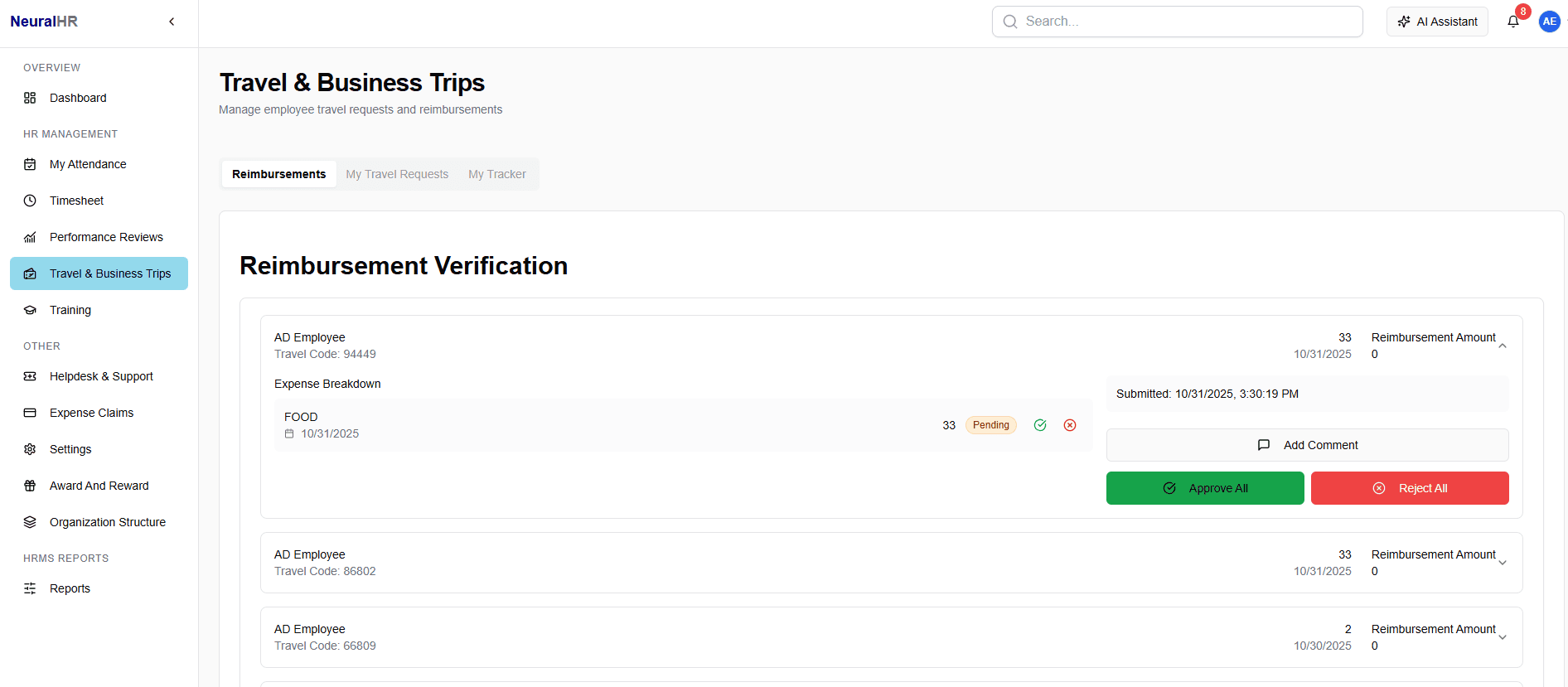Click the Add Comment speech bubble icon
This screenshot has height=687, width=1568.
1264,445
